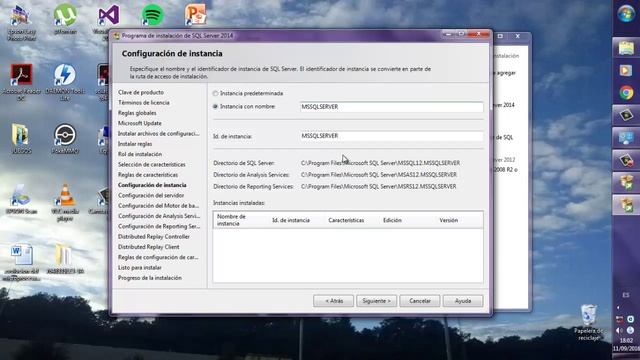Click the Id. de instancia text field
640x360 pixels.
click(391, 136)
